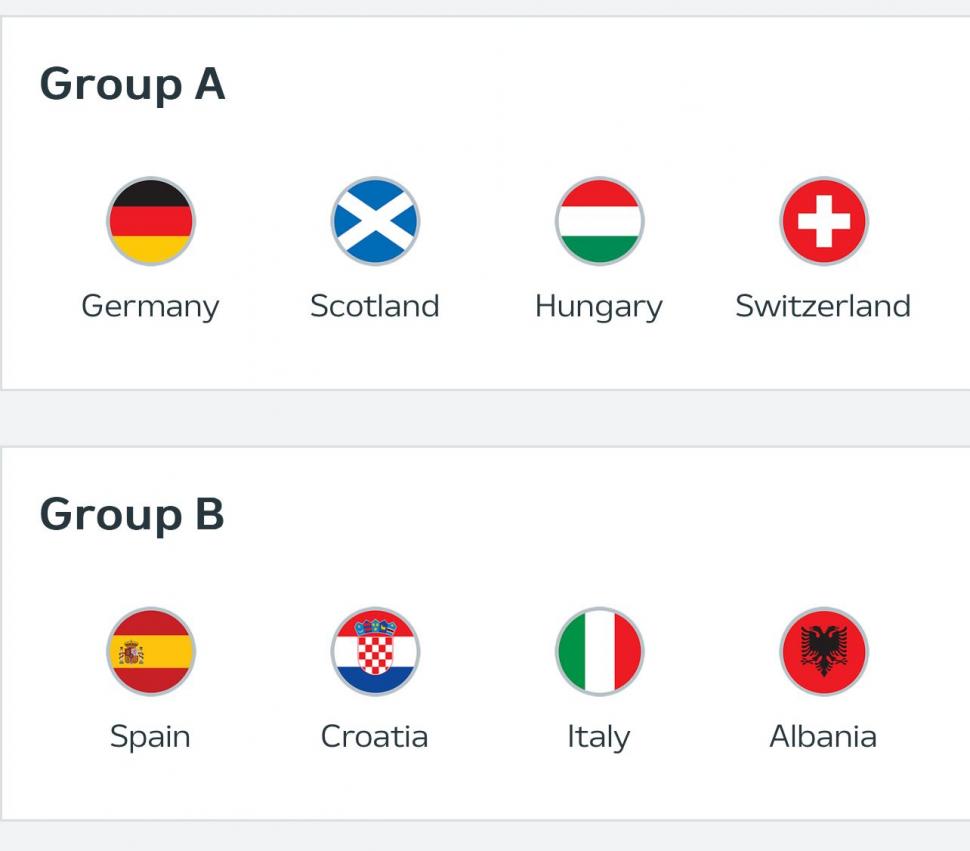
Task: Click the Switzerland team name
Action: pyautogui.click(x=824, y=306)
